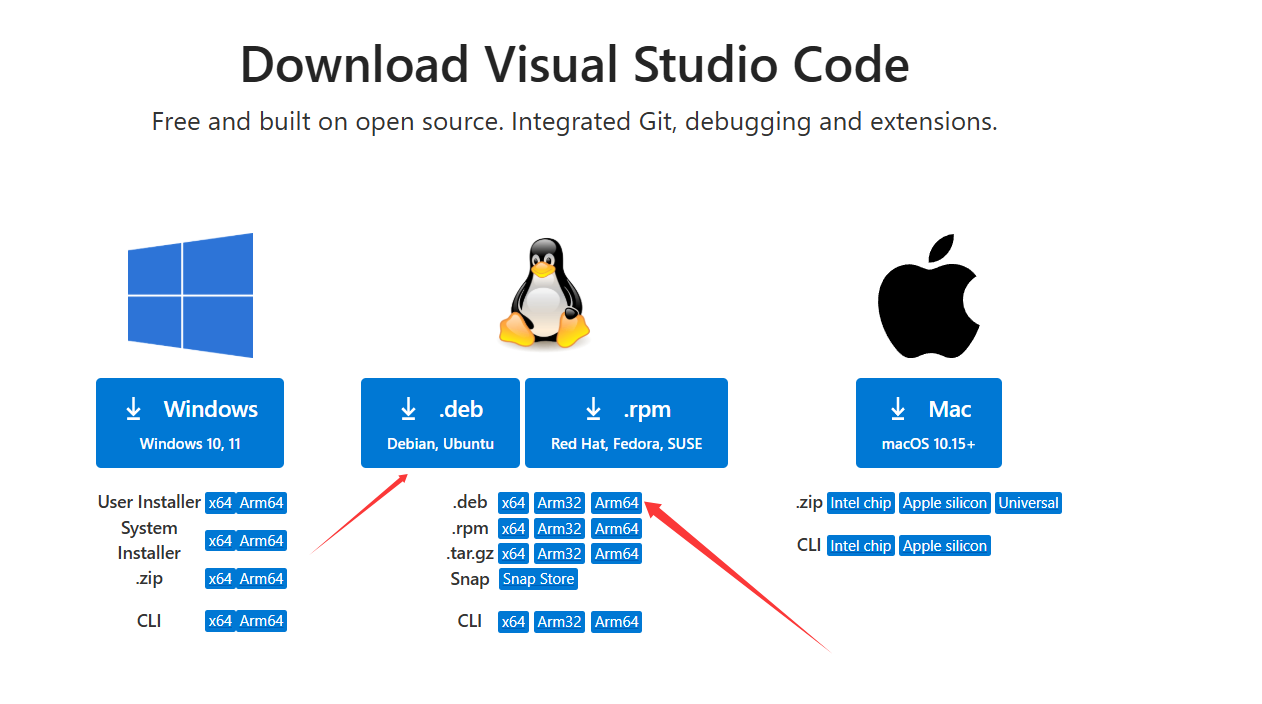The image size is (1262, 704).
Task: Download macOS build via the Mac button
Action: [928, 422]
